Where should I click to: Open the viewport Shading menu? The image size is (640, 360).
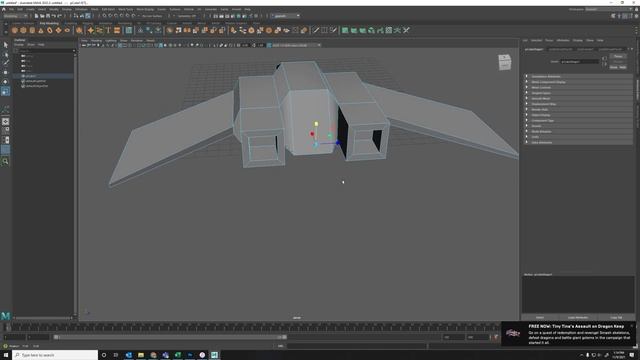point(96,40)
